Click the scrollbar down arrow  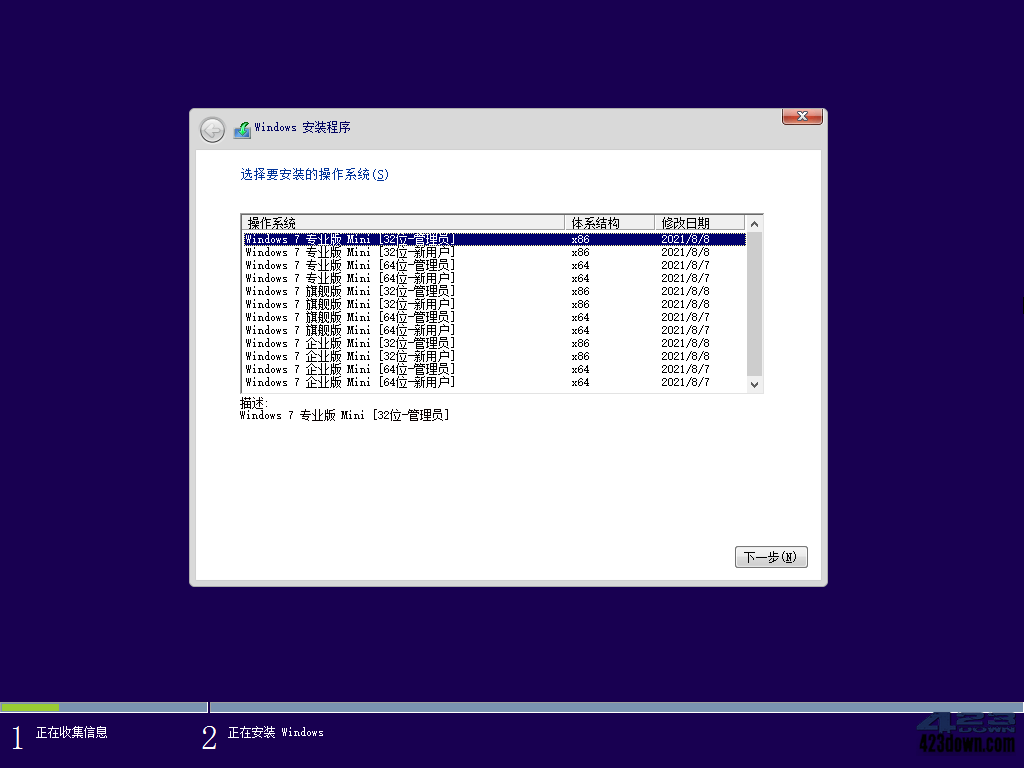click(755, 384)
